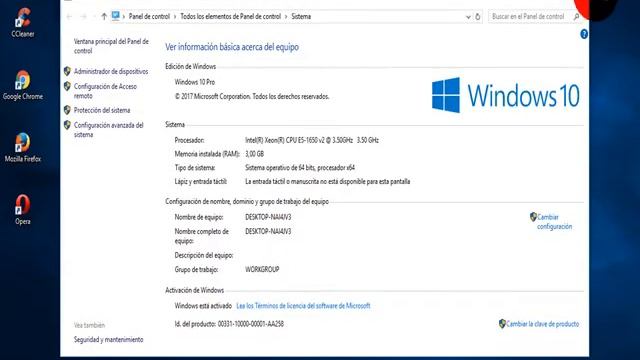Click the product ID 00331-10000-00001-AA258
Image resolution: width=640 pixels, height=360 pixels.
pyautogui.click(x=251, y=324)
